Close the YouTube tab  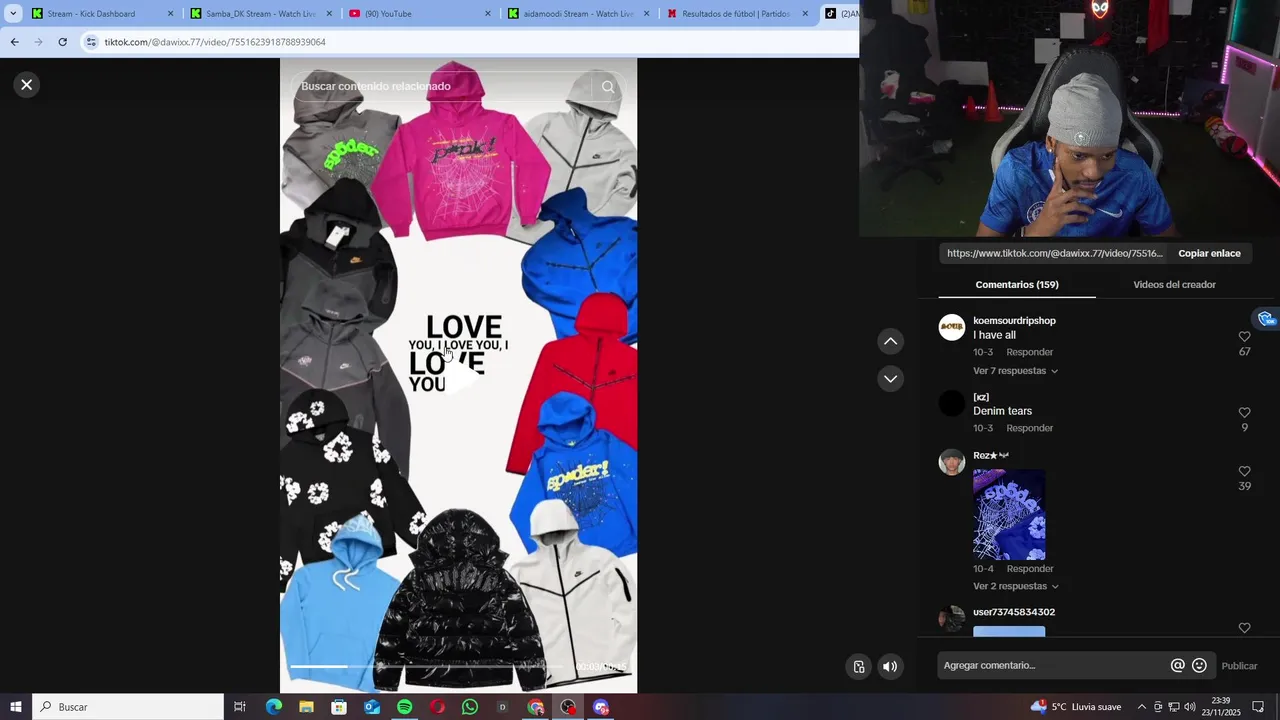pyautogui.click(x=488, y=14)
